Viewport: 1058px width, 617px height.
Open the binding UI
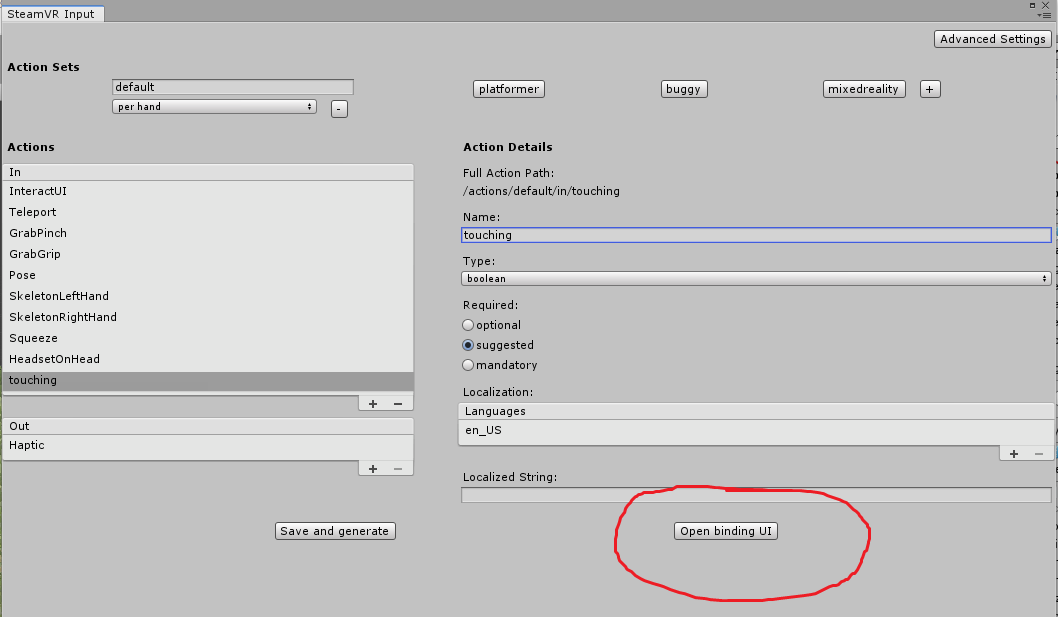[726, 531]
